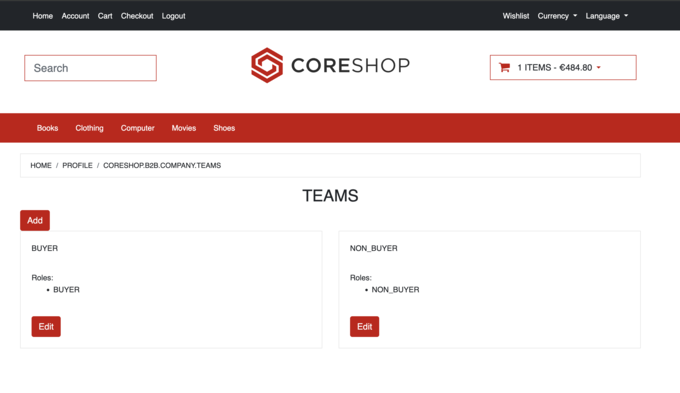The image size is (680, 393).
Task: Open the Account page
Action: tap(75, 16)
